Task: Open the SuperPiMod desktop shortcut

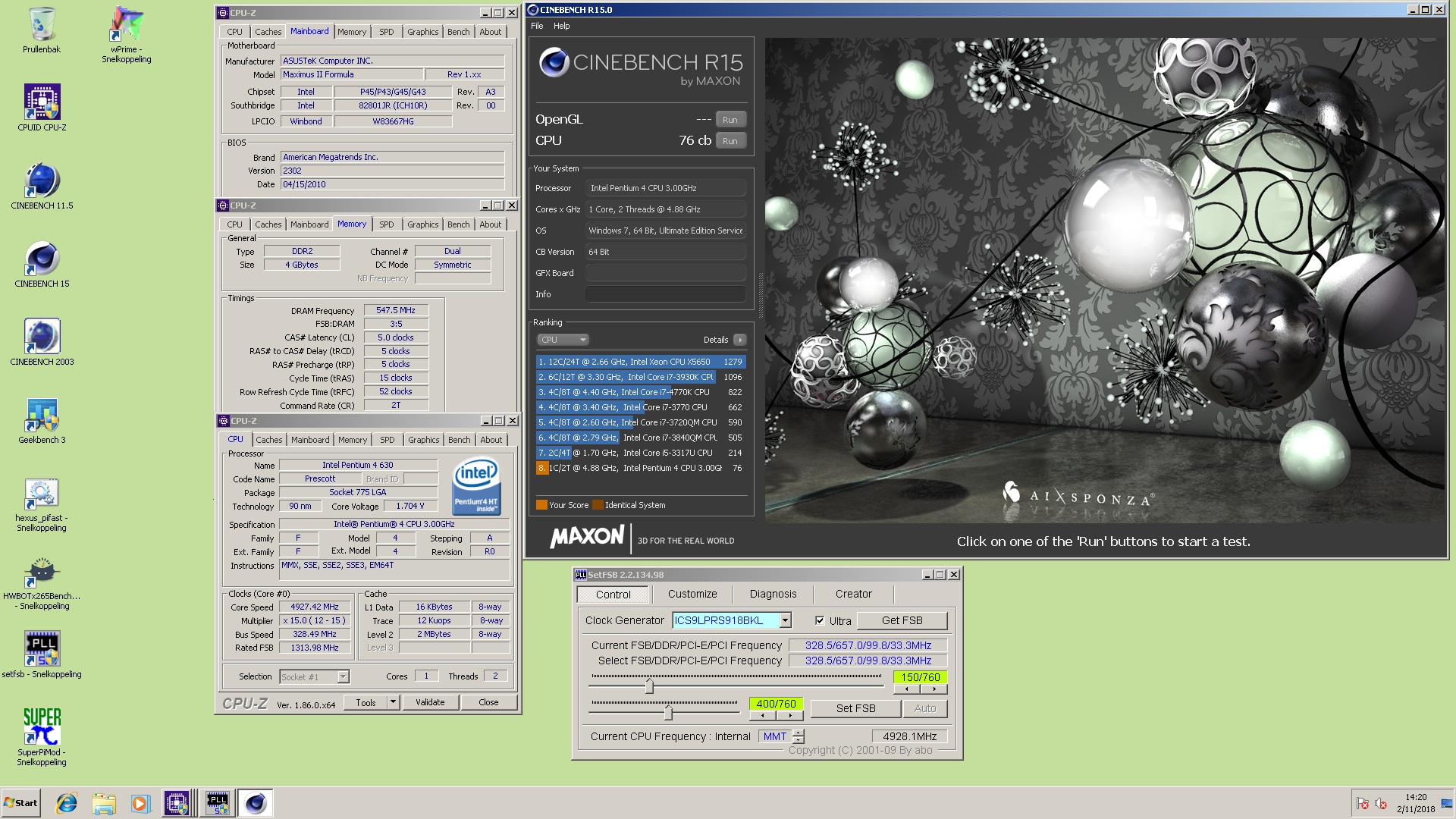Action: coord(42,737)
